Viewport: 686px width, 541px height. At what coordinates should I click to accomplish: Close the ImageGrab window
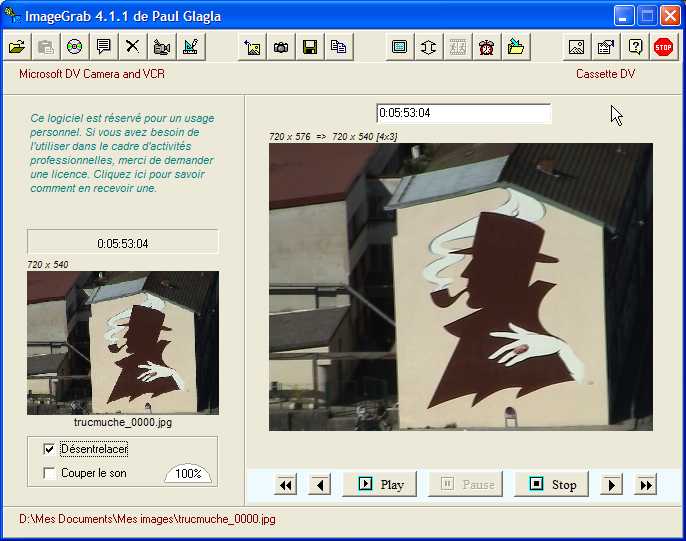click(670, 16)
